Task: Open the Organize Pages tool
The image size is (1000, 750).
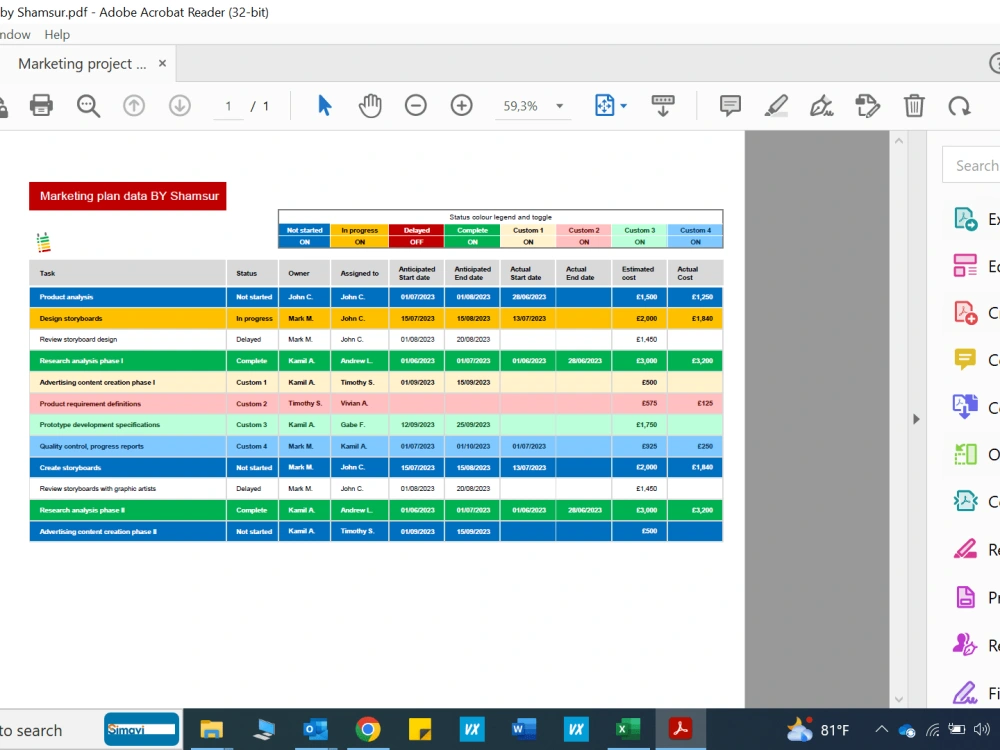Action: (x=965, y=453)
